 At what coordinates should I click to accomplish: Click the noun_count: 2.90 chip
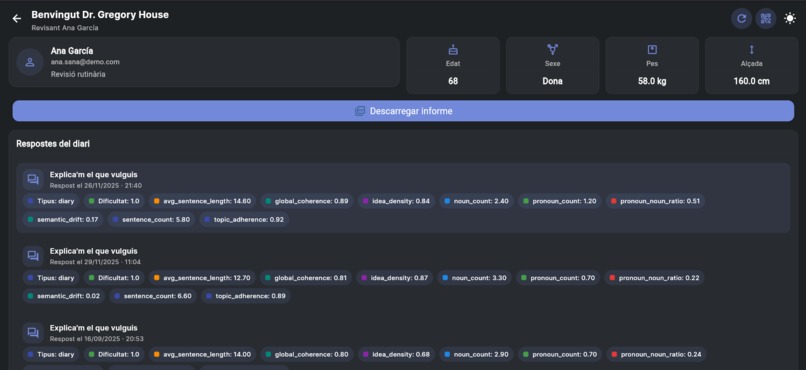(476, 354)
